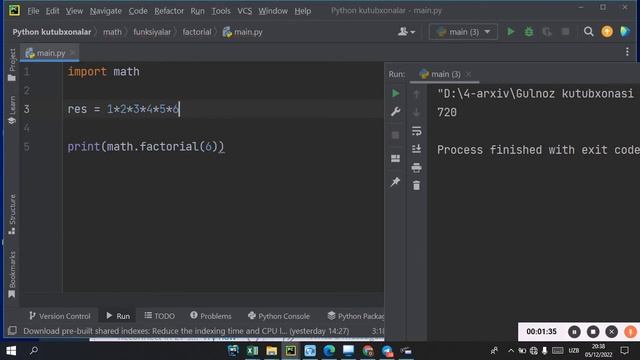Click the Stop square icon in Run panel
The height and width of the screenshot is (360, 640).
coord(395,135)
